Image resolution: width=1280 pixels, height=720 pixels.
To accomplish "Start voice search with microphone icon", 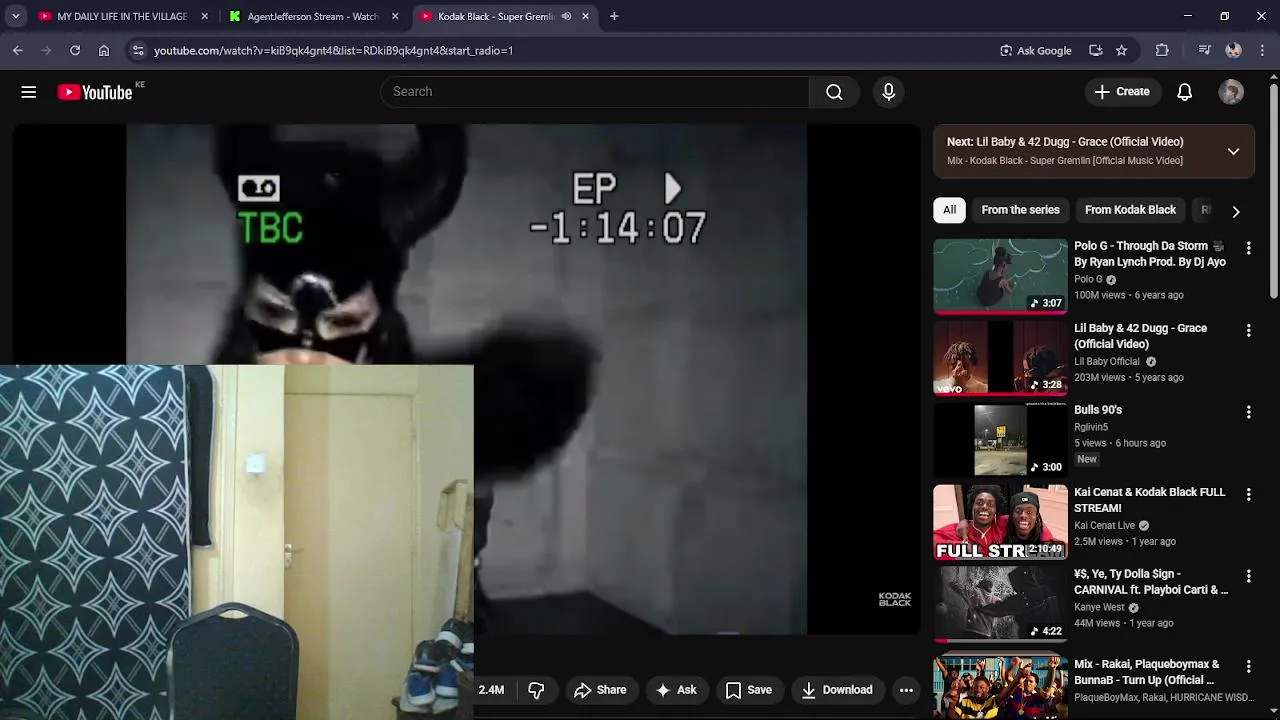I will coord(888,92).
